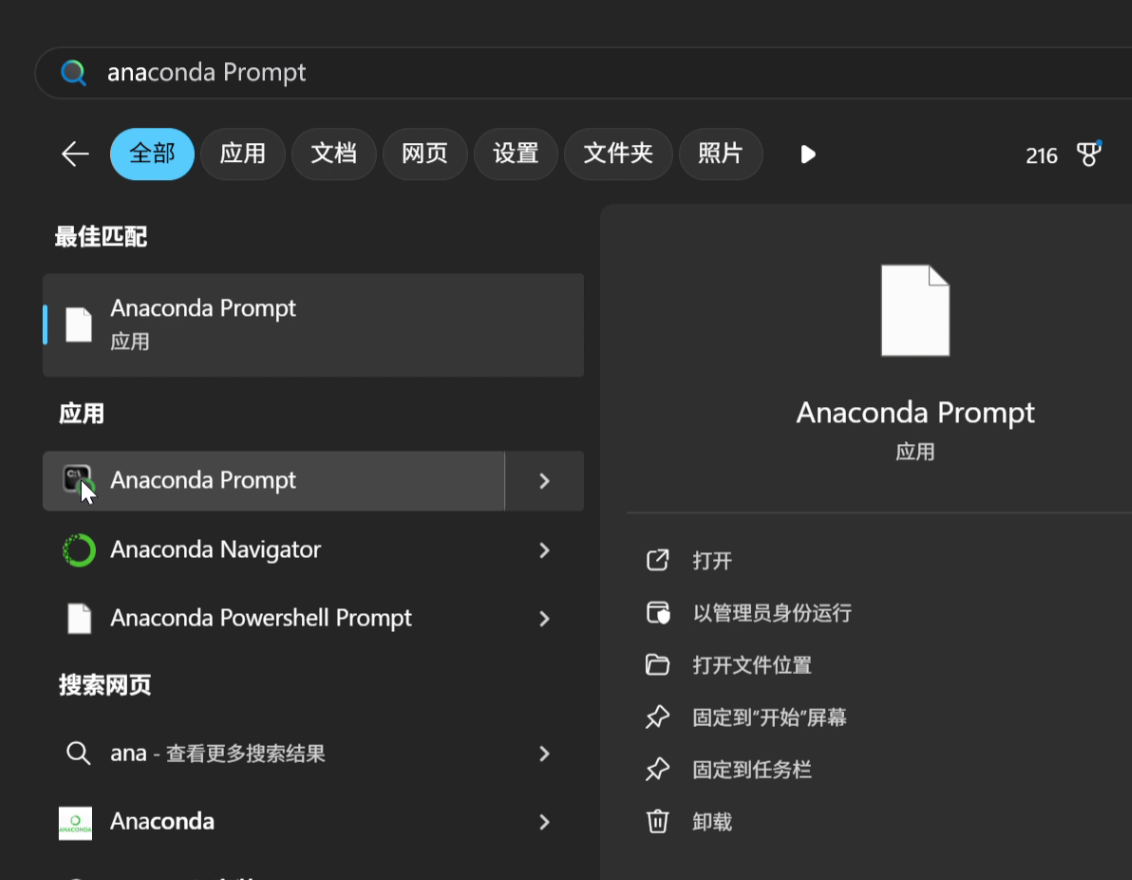Expand the Anaconda Powershell Prompt result chevron
The image size is (1132, 880).
544,618
